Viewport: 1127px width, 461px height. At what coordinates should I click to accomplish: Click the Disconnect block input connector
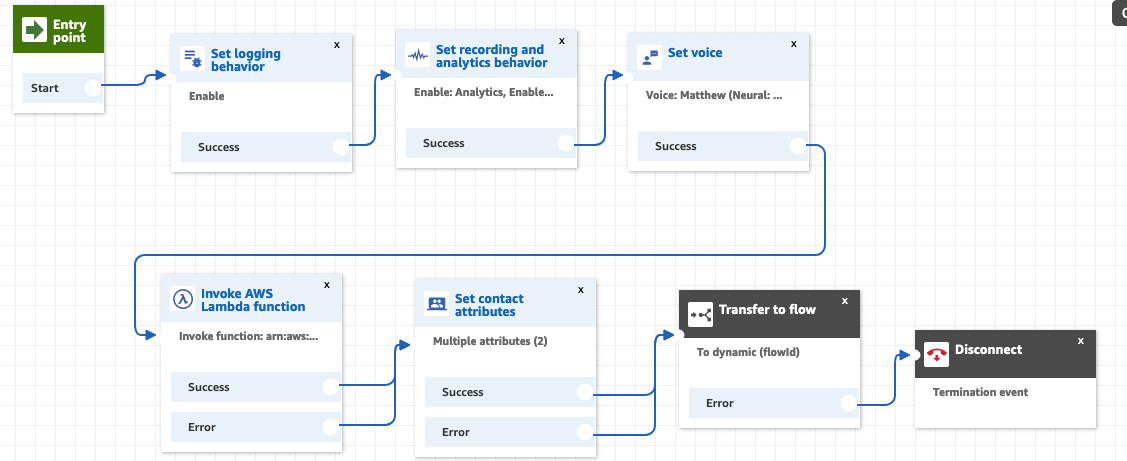coord(915,355)
